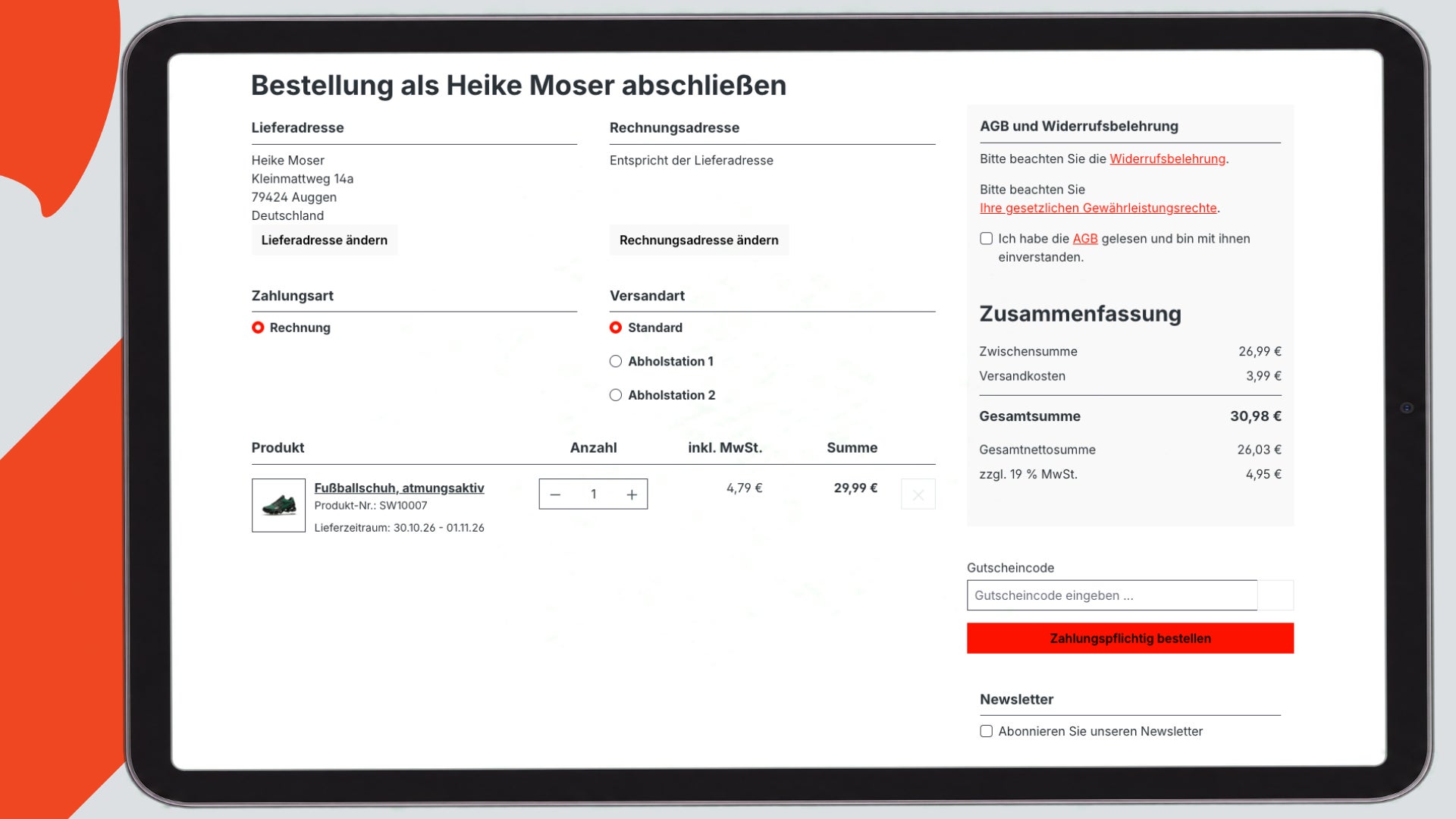Submit voucher with button beside Gutscheincode field
The image size is (1456, 819).
[1276, 595]
